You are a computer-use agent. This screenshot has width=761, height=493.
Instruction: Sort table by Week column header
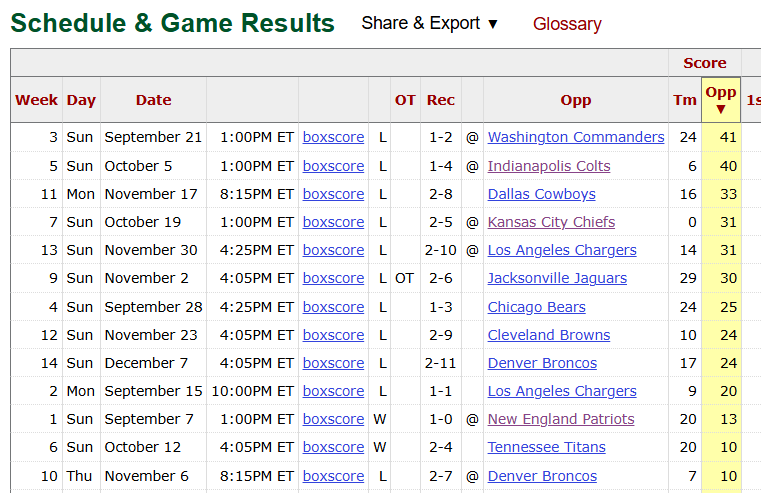click(x=37, y=100)
